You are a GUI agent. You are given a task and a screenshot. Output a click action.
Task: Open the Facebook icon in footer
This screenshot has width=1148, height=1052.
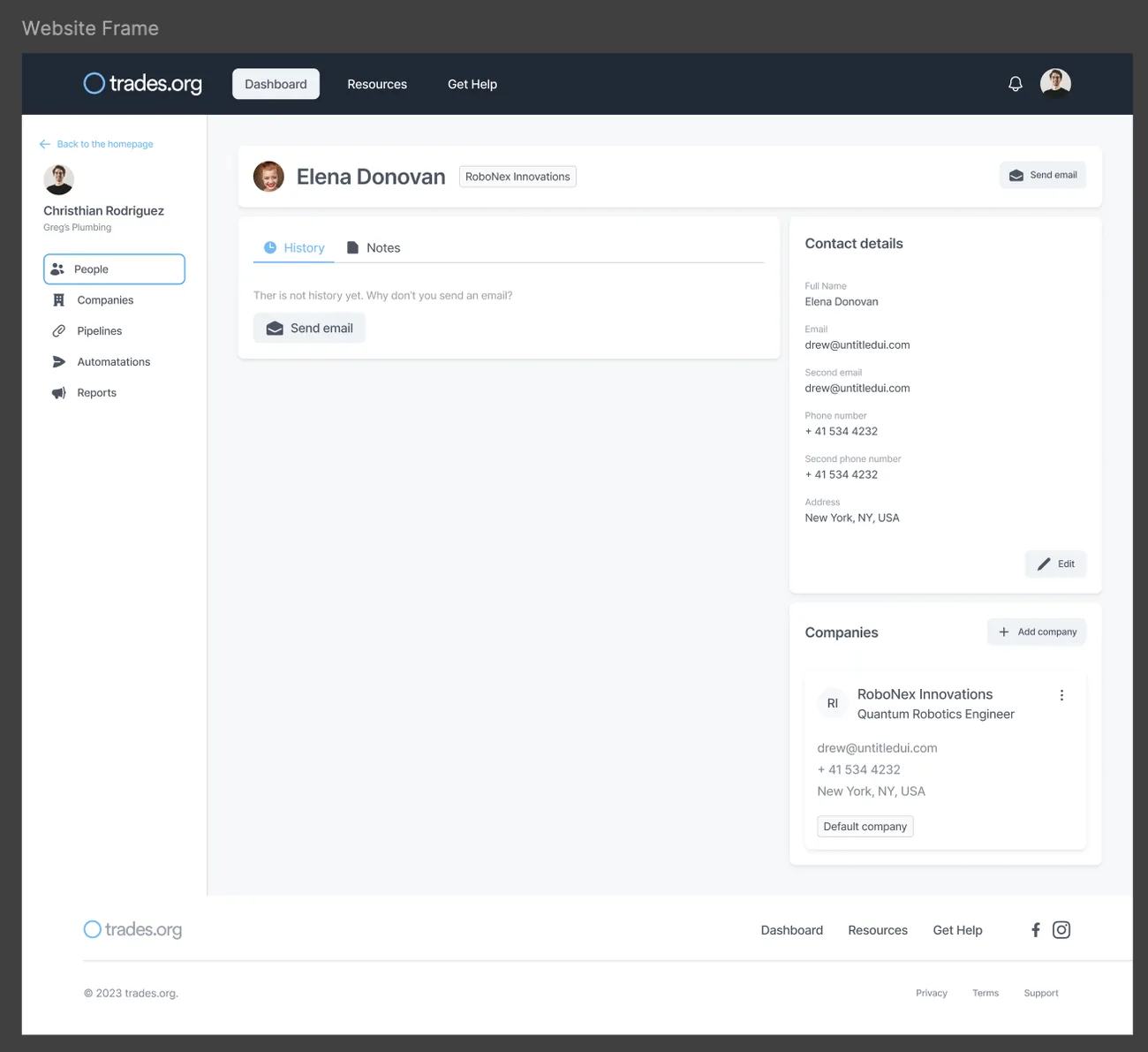pyautogui.click(x=1036, y=929)
